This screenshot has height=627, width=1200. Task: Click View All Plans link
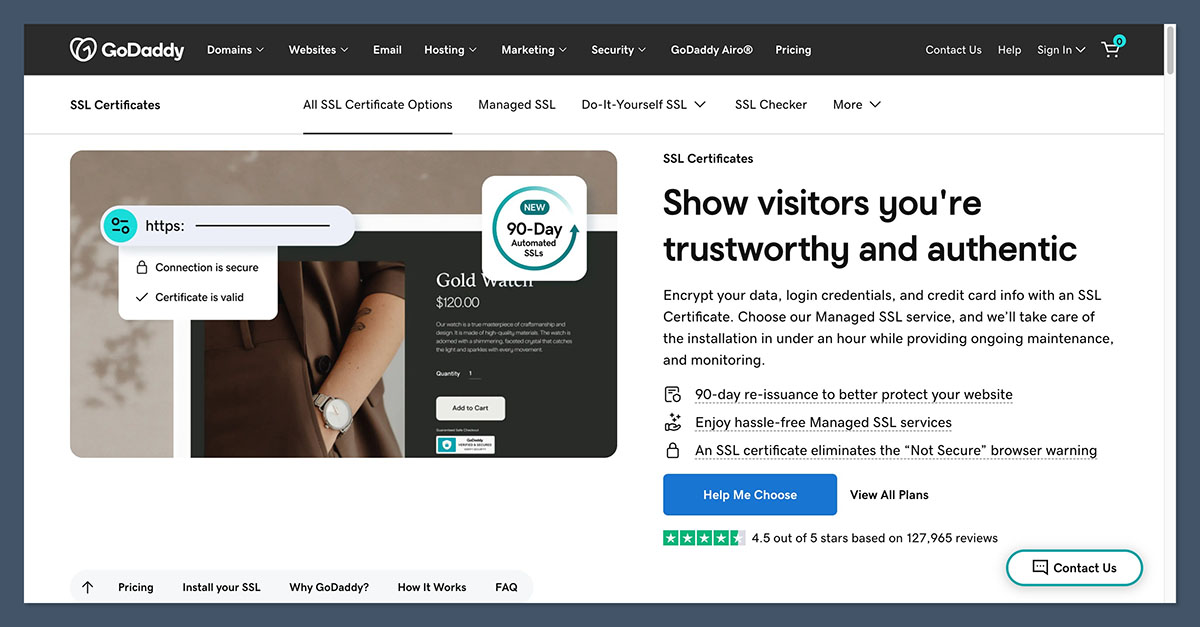click(889, 494)
